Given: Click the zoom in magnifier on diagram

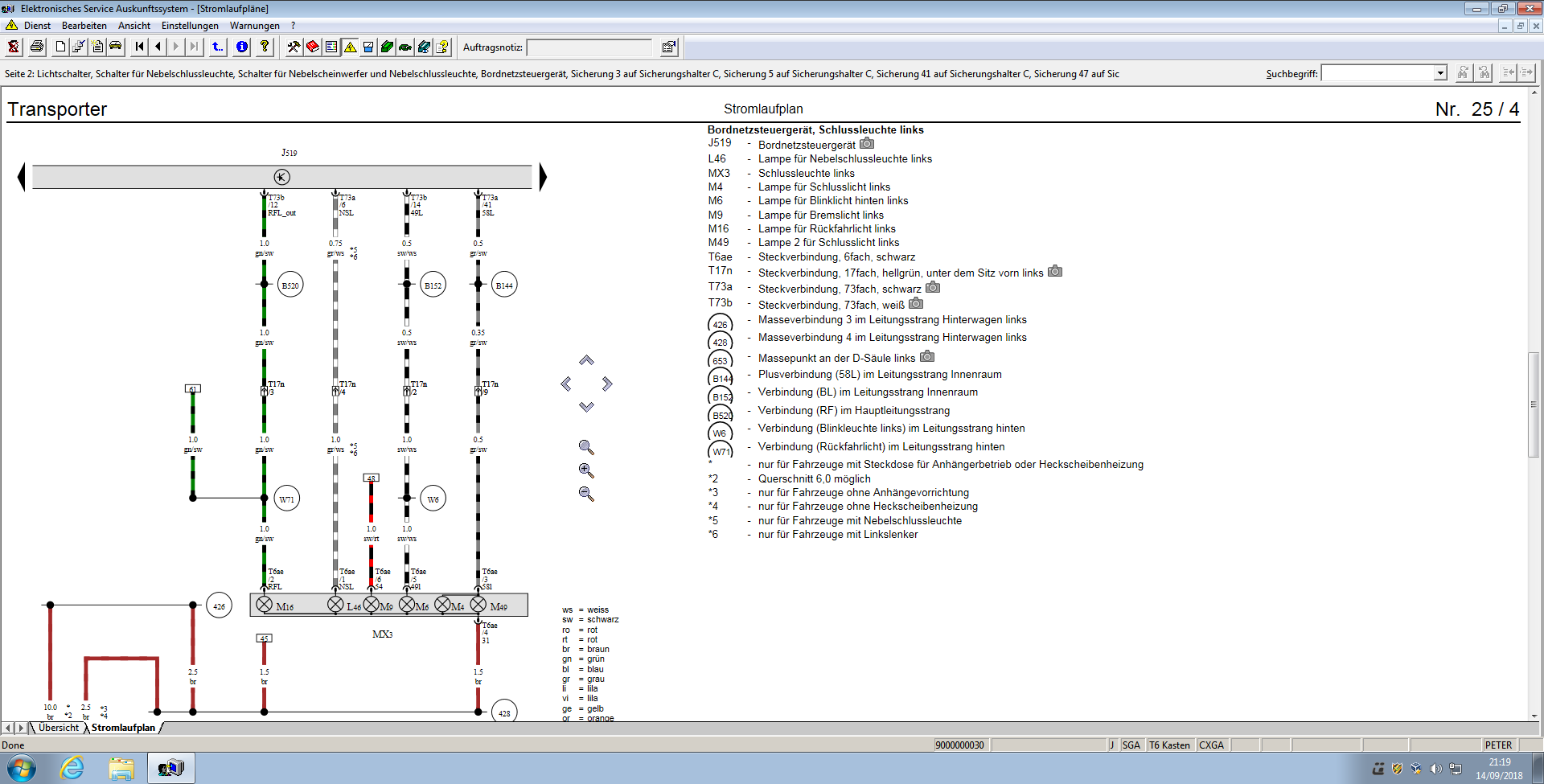Looking at the screenshot, I should point(586,470).
